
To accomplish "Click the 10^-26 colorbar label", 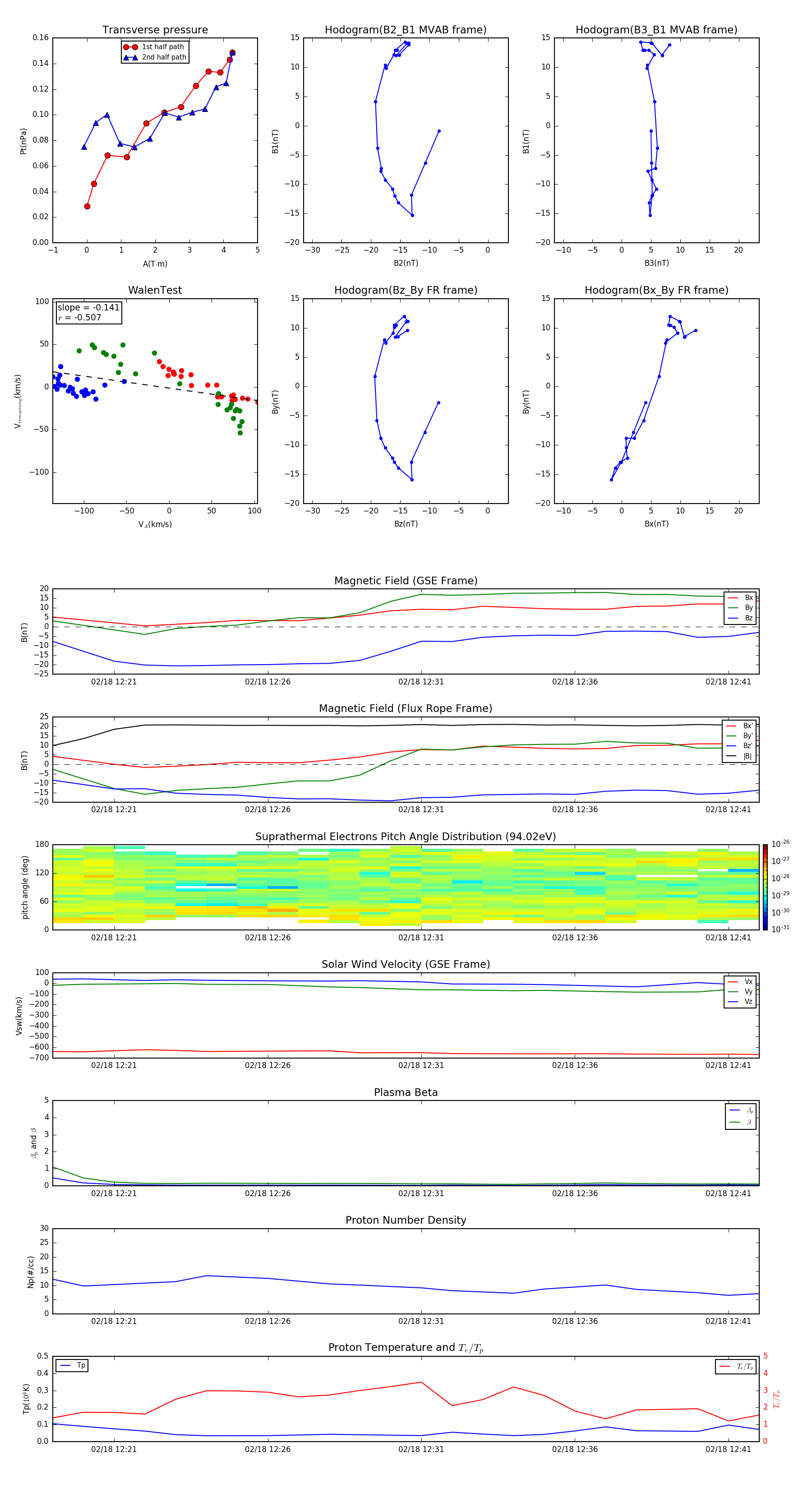I will click(x=780, y=844).
